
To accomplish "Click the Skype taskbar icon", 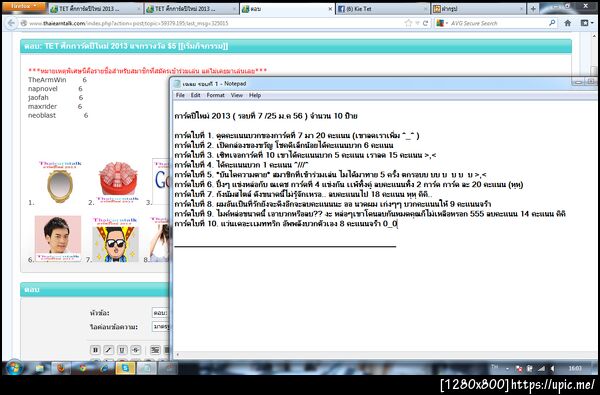I will pyautogui.click(x=125, y=369).
